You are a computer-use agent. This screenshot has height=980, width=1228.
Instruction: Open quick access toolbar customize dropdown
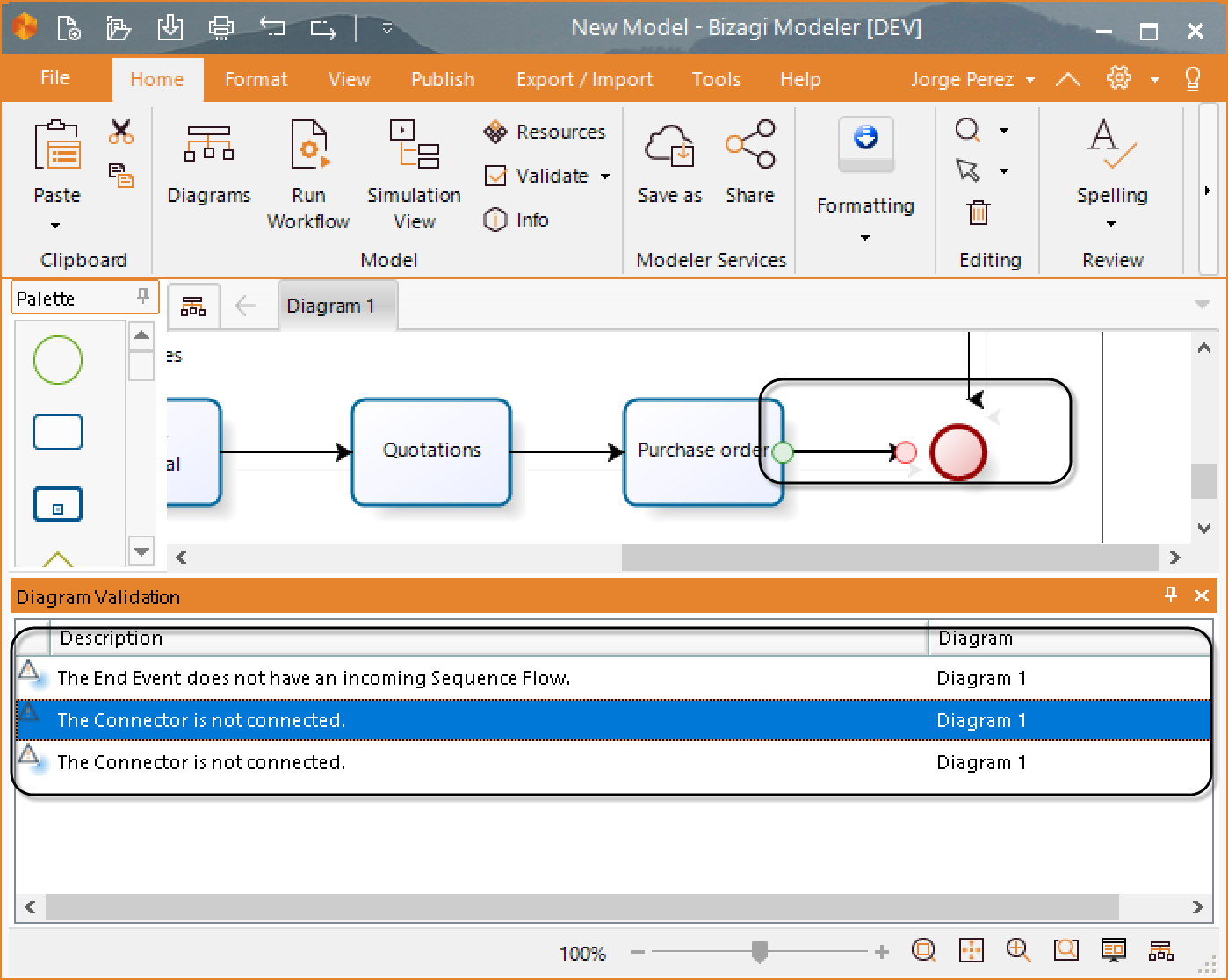pyautogui.click(x=387, y=29)
